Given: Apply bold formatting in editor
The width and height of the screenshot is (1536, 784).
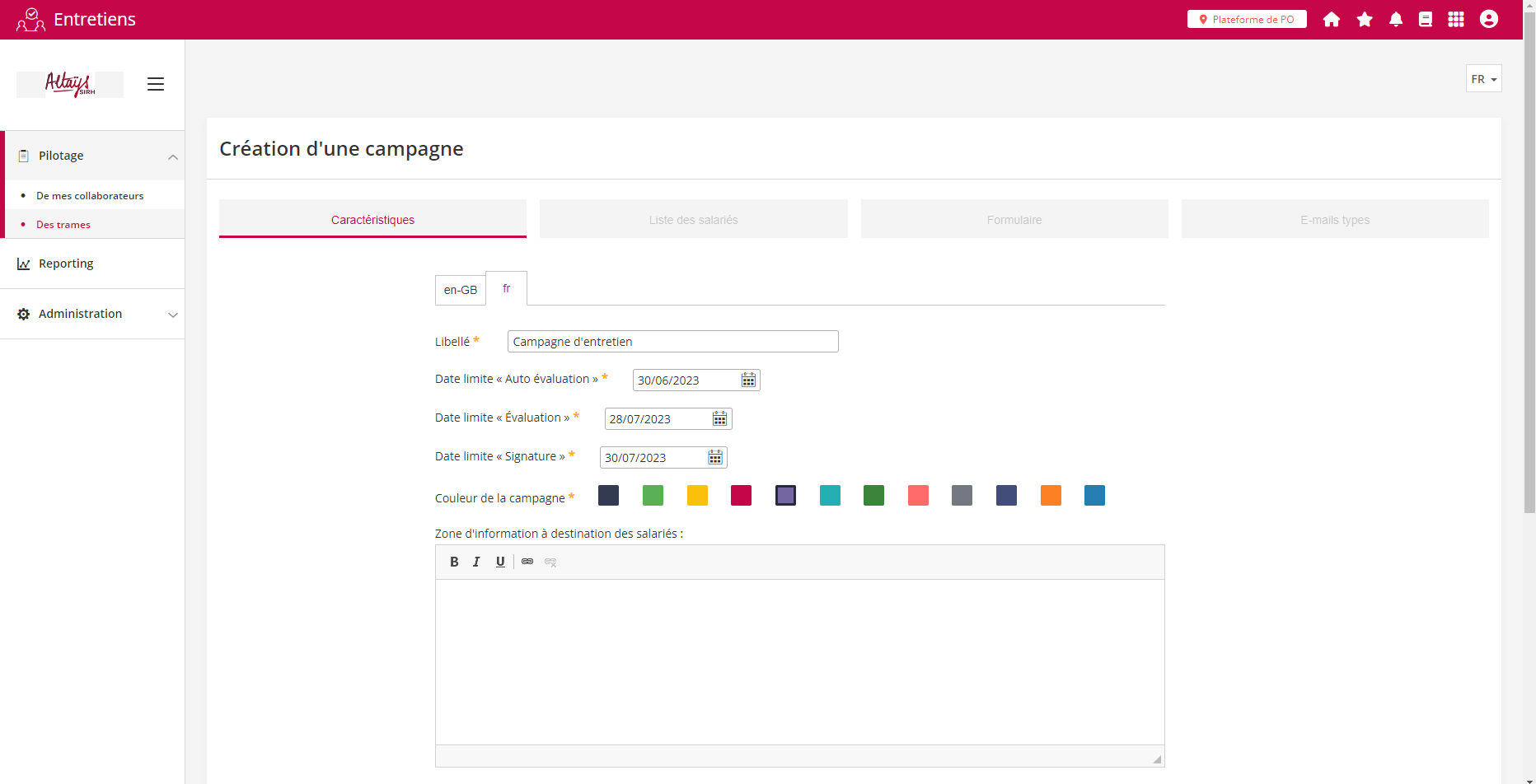Looking at the screenshot, I should [x=454, y=562].
